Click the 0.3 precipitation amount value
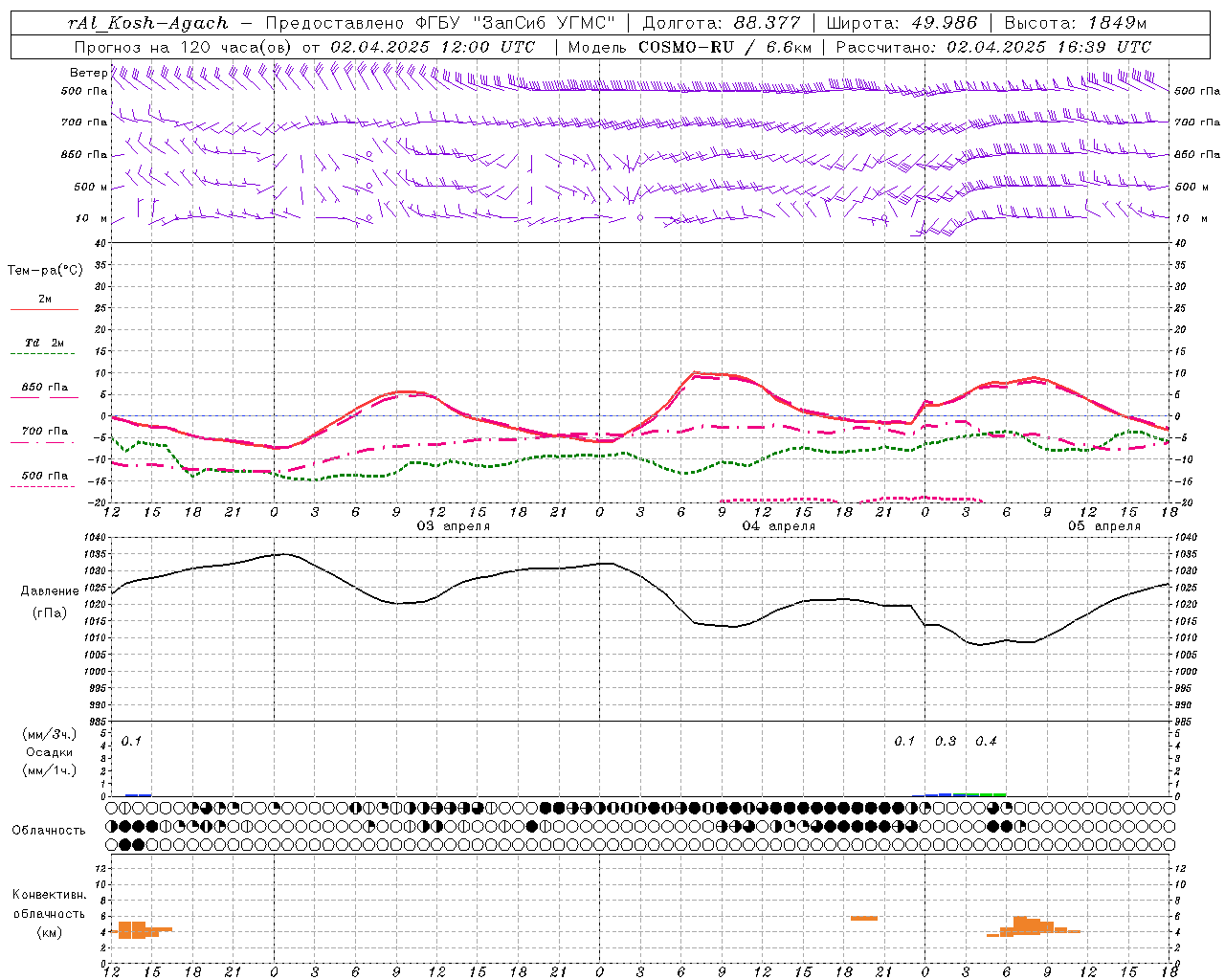Image resolution: width=1225 pixels, height=980 pixels. coord(946,742)
